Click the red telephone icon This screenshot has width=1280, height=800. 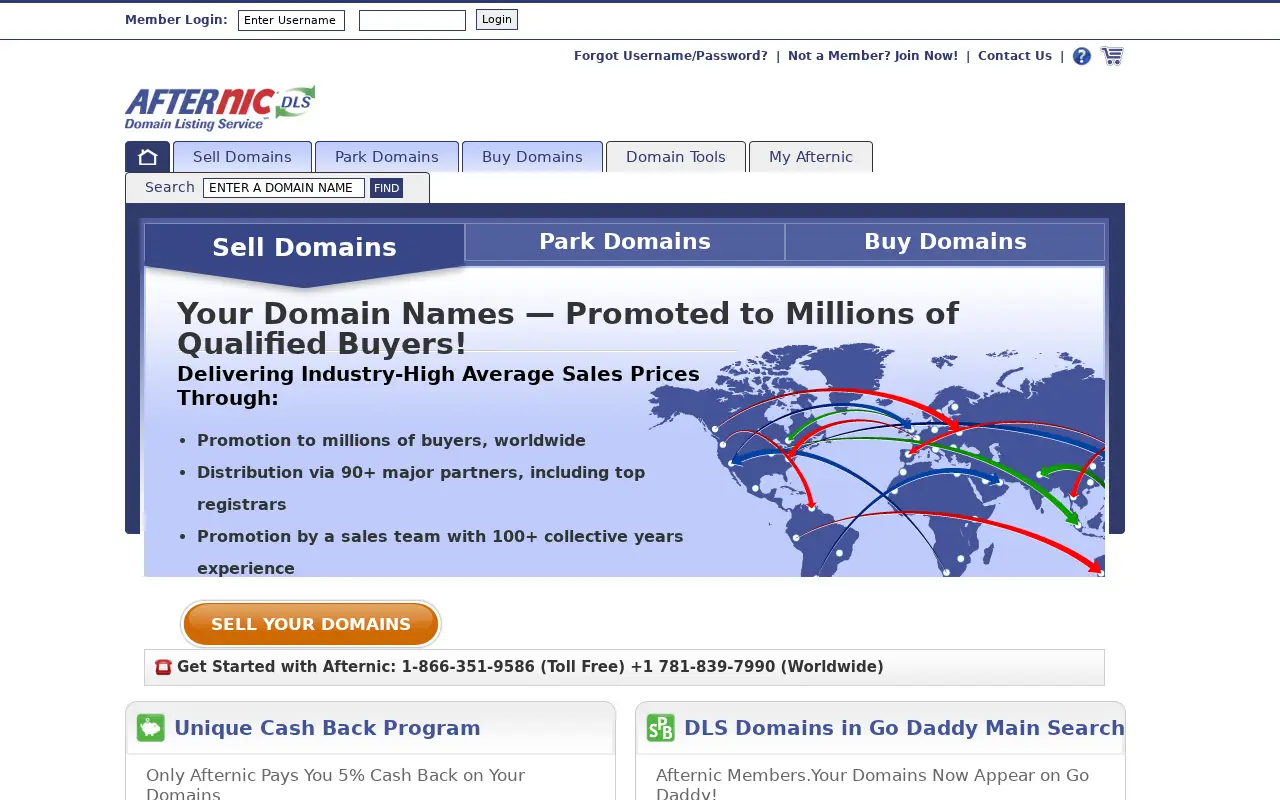click(x=163, y=667)
